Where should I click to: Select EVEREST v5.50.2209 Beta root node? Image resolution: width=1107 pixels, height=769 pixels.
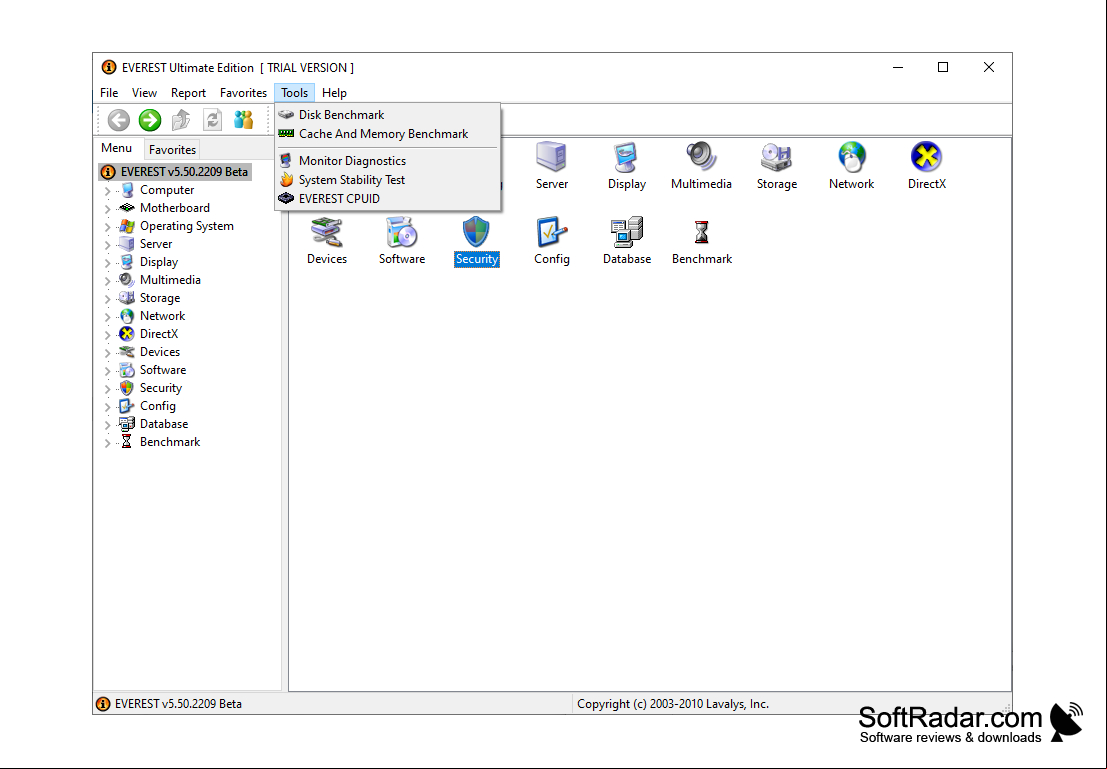click(x=184, y=172)
